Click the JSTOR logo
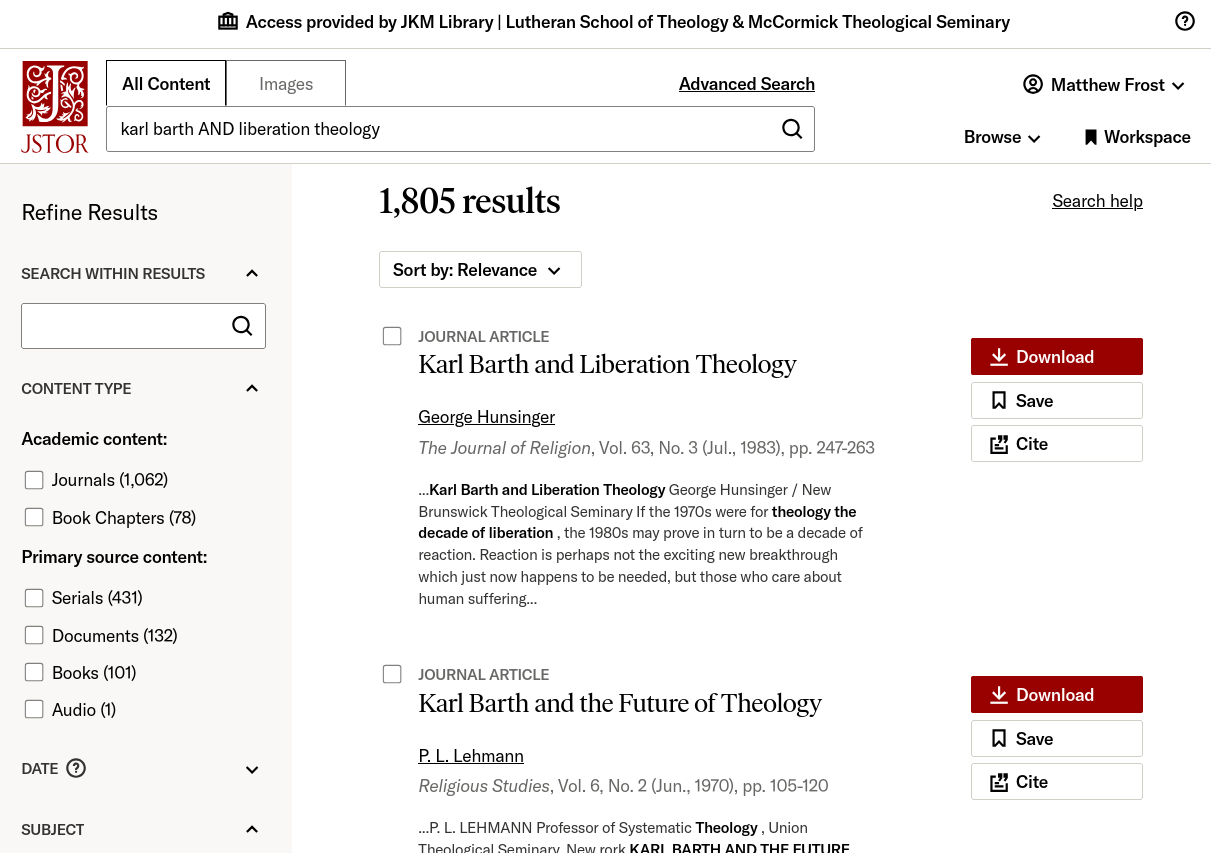 pyautogui.click(x=54, y=106)
